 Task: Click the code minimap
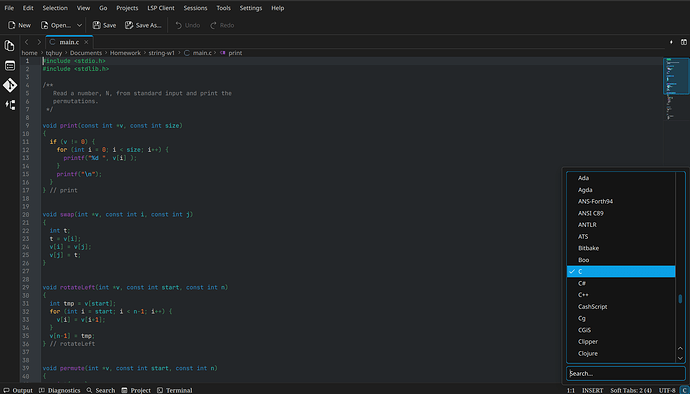pyautogui.click(x=676, y=88)
